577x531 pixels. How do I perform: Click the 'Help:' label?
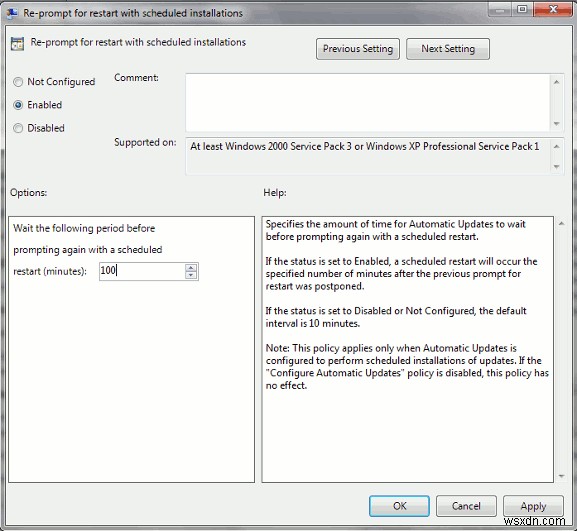click(x=275, y=192)
